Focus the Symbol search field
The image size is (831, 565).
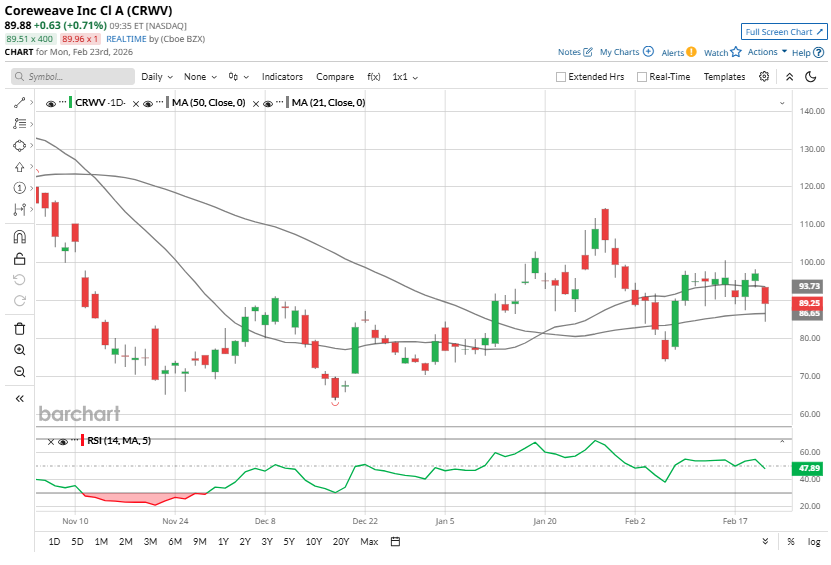73,77
